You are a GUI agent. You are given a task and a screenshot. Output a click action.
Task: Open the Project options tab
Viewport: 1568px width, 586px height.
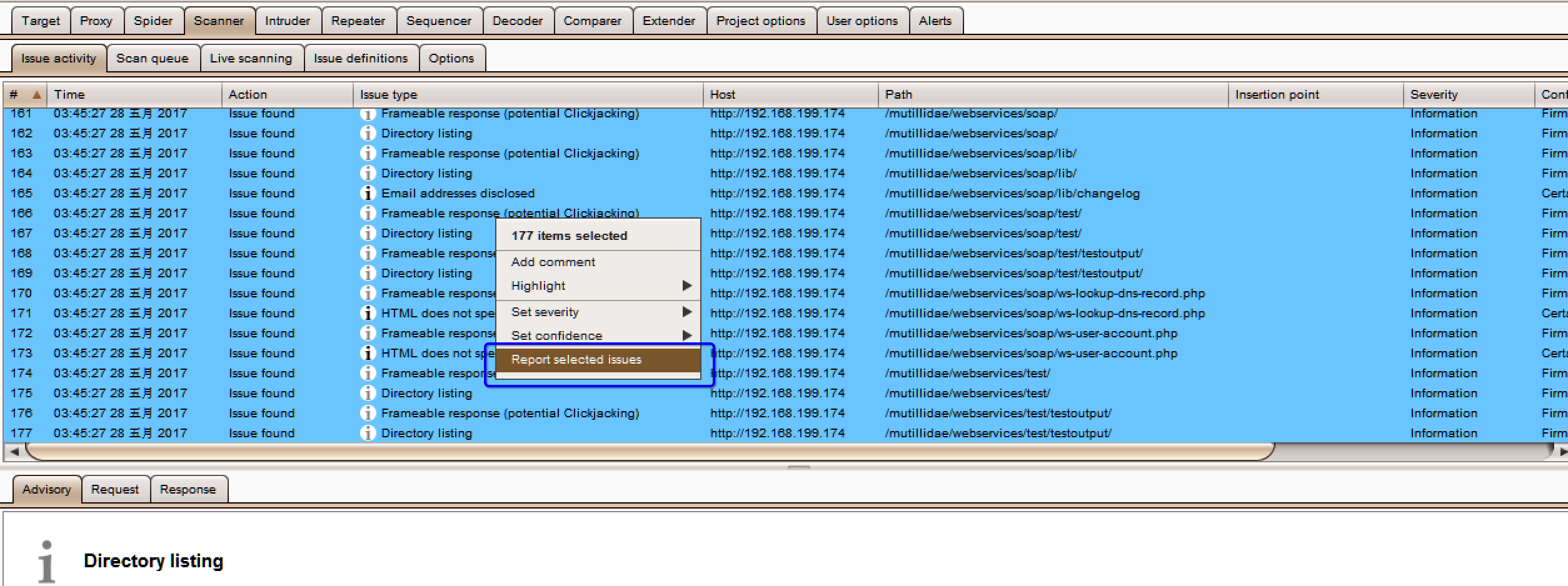coord(761,21)
